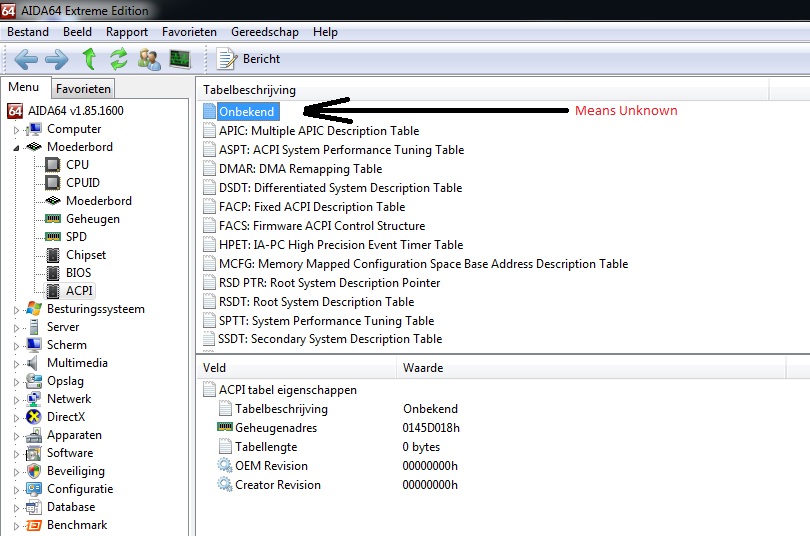The height and width of the screenshot is (536, 810).
Task: Click the DirectX yellow X icon
Action: pos(34,417)
